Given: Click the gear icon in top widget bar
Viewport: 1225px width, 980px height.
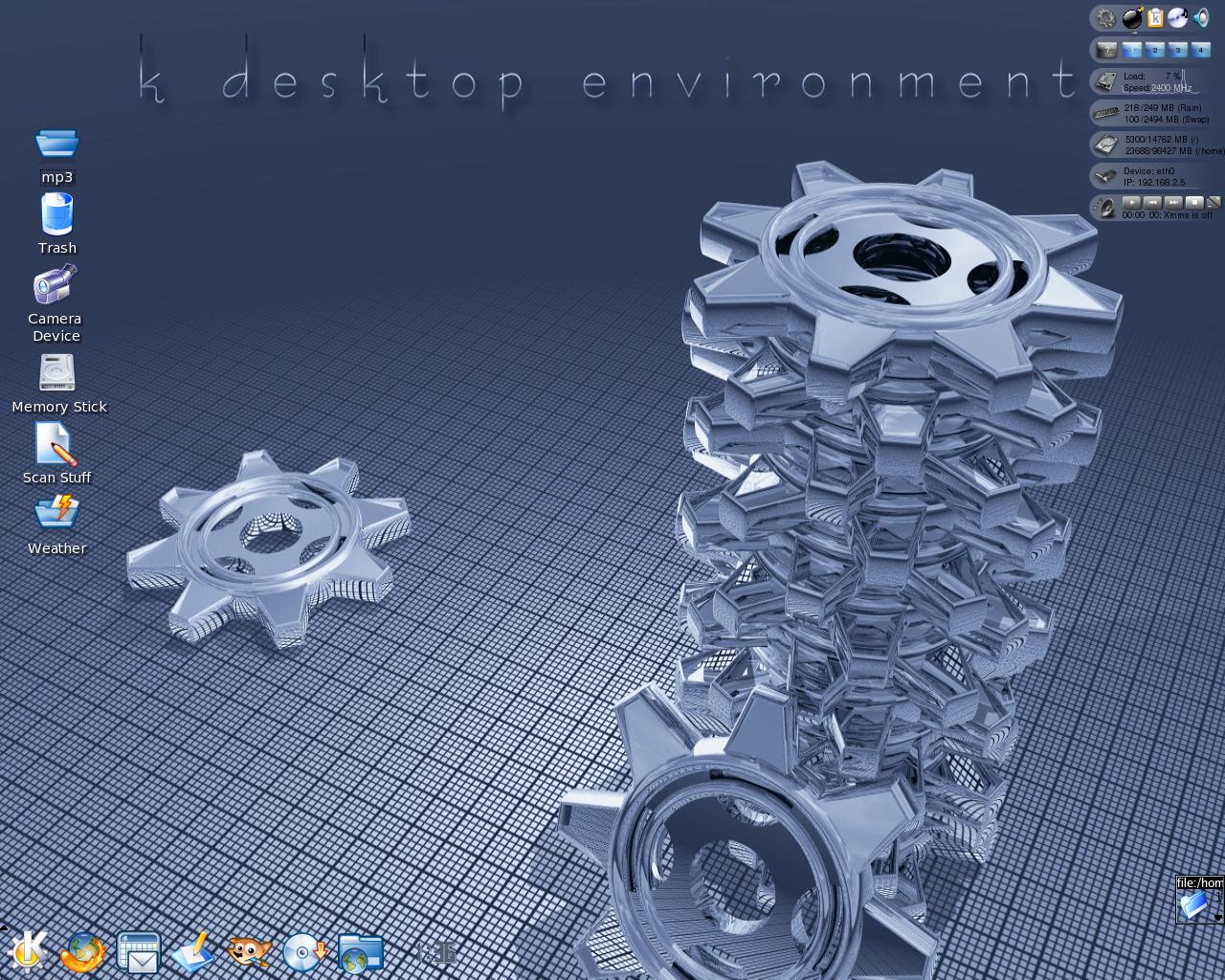Looking at the screenshot, I should tap(1106, 17).
